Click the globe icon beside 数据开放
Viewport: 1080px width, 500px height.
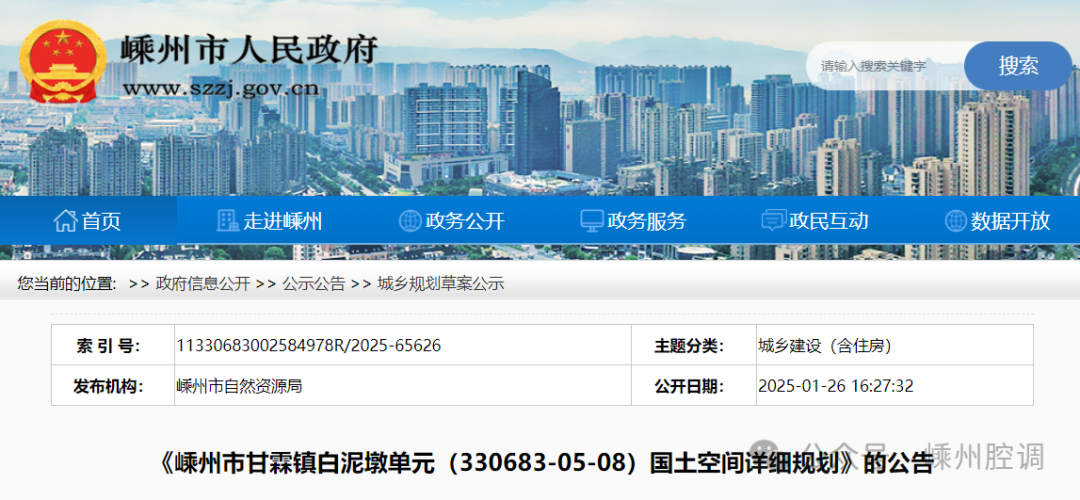955,221
